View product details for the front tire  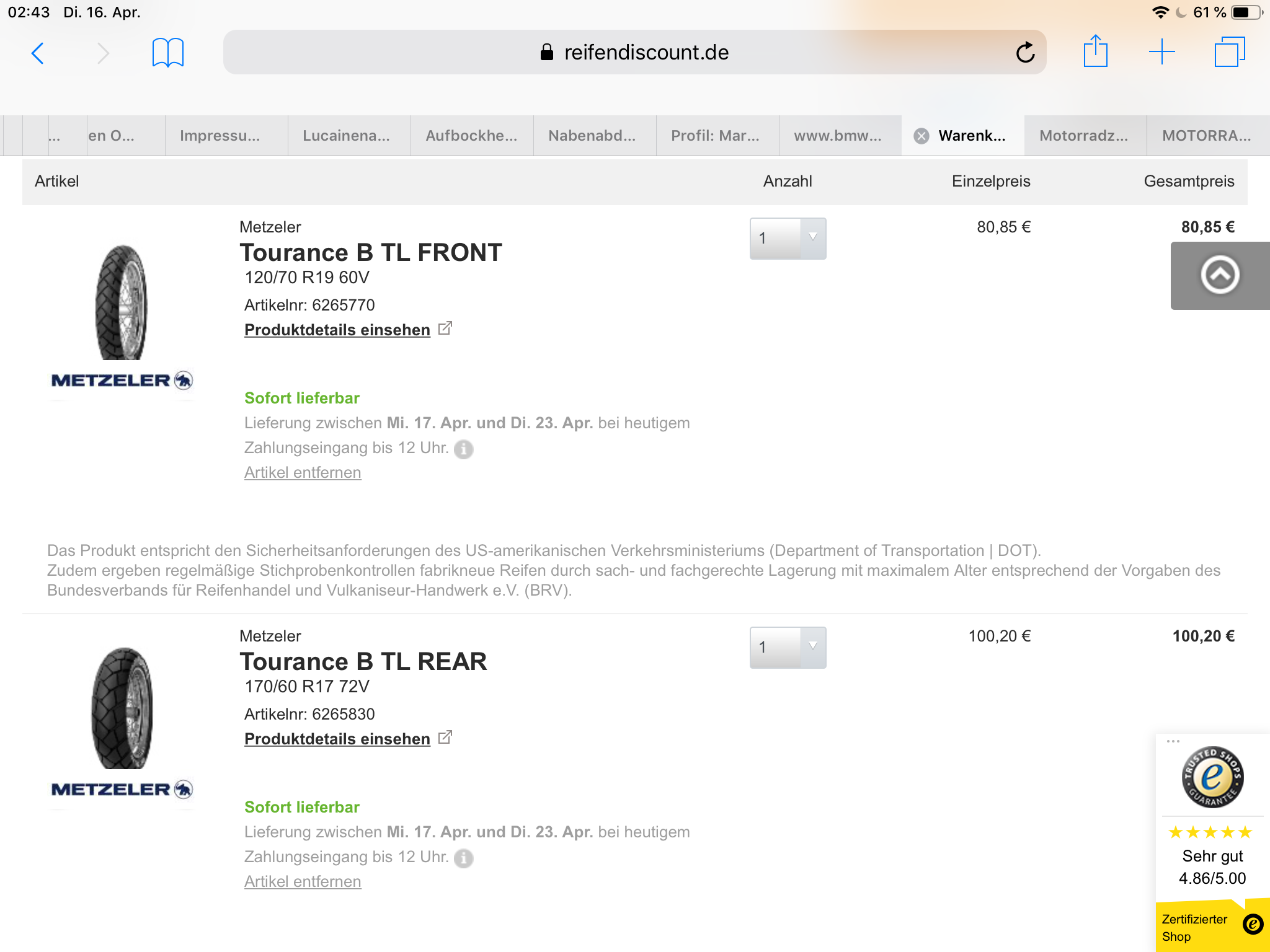tap(337, 330)
